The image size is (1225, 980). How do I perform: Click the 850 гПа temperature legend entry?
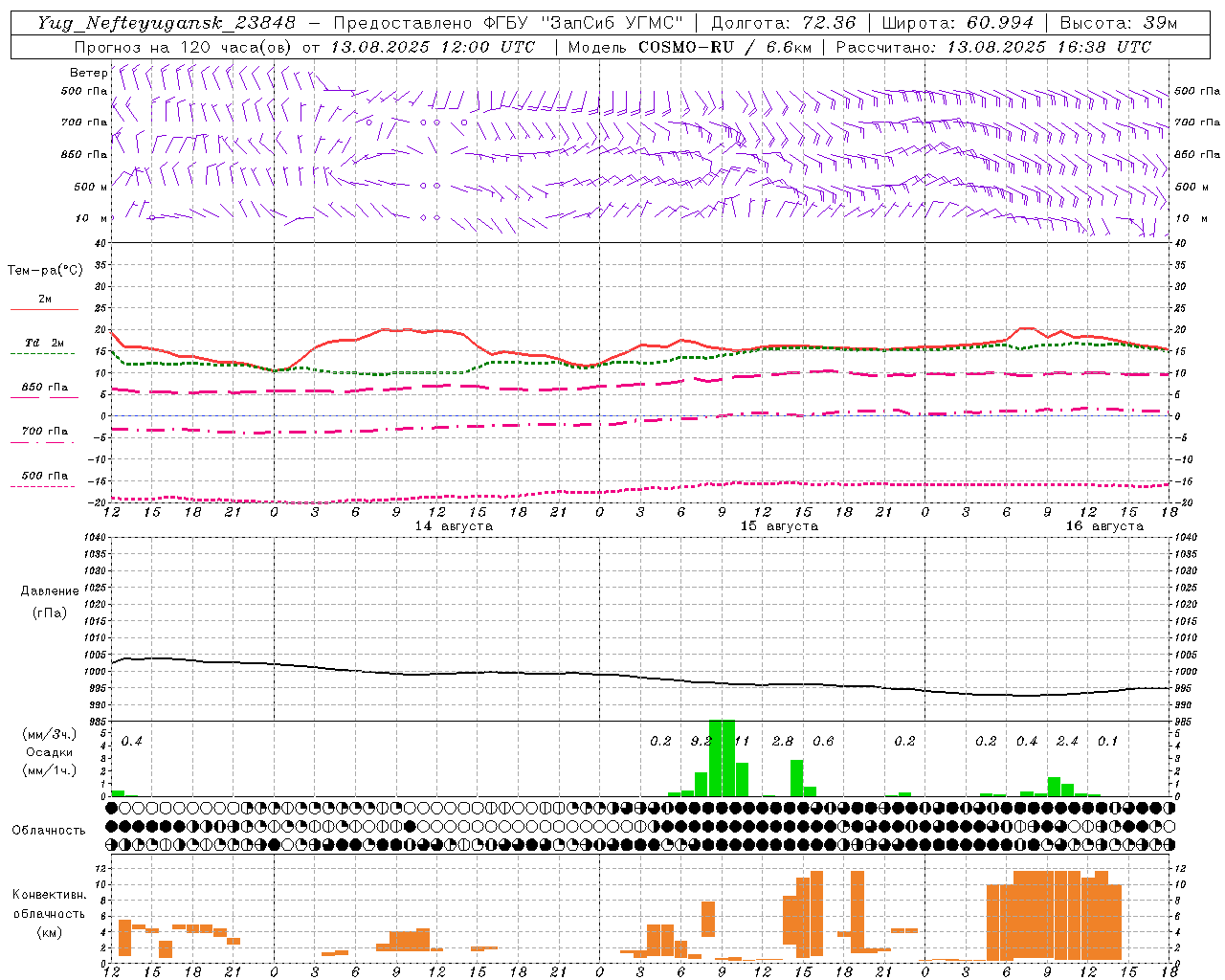[x=44, y=389]
